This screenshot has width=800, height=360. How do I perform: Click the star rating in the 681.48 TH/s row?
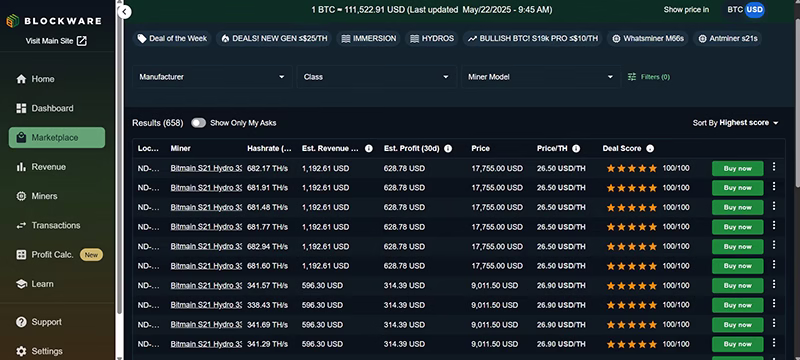click(x=632, y=208)
